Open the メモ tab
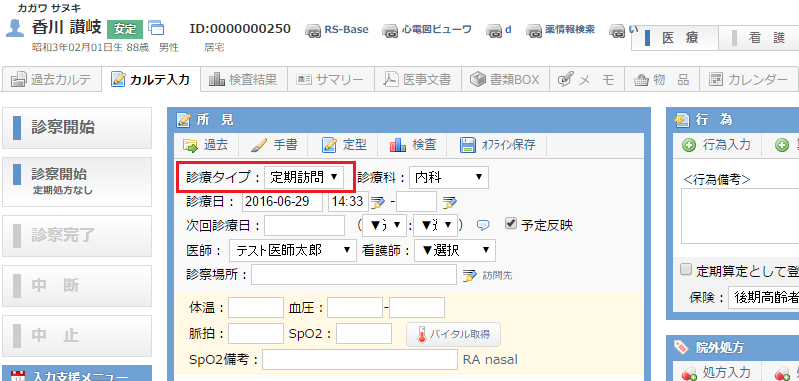The width and height of the screenshot is (799, 381). pos(587,79)
